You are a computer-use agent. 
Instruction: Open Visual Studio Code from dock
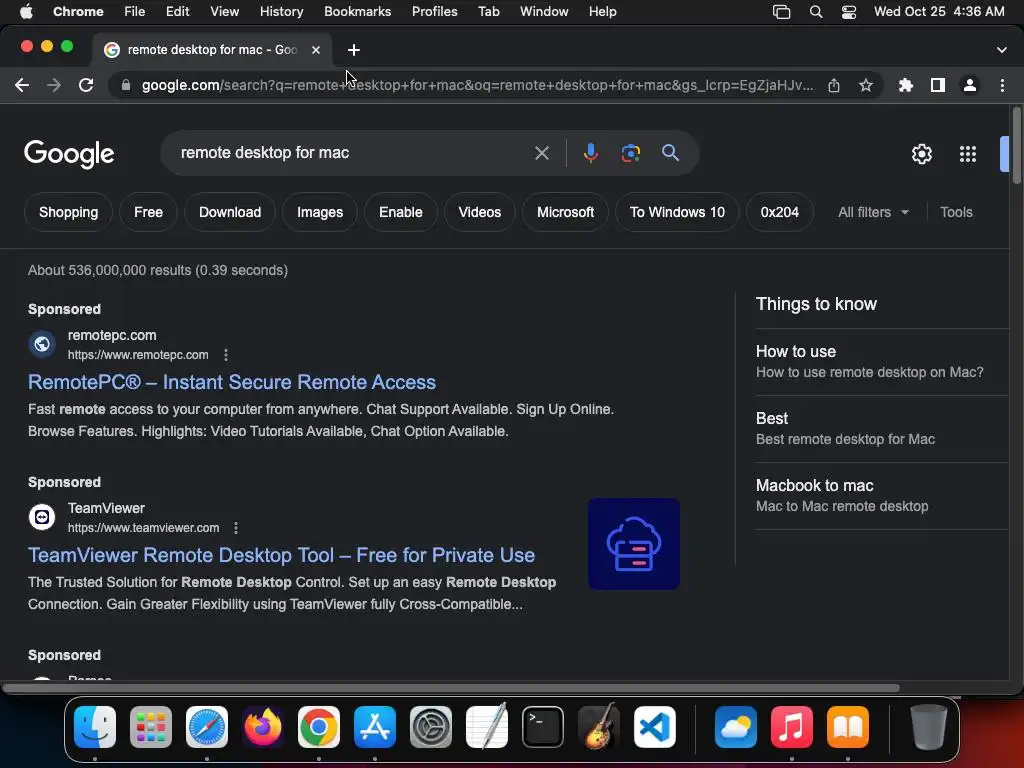coord(655,727)
